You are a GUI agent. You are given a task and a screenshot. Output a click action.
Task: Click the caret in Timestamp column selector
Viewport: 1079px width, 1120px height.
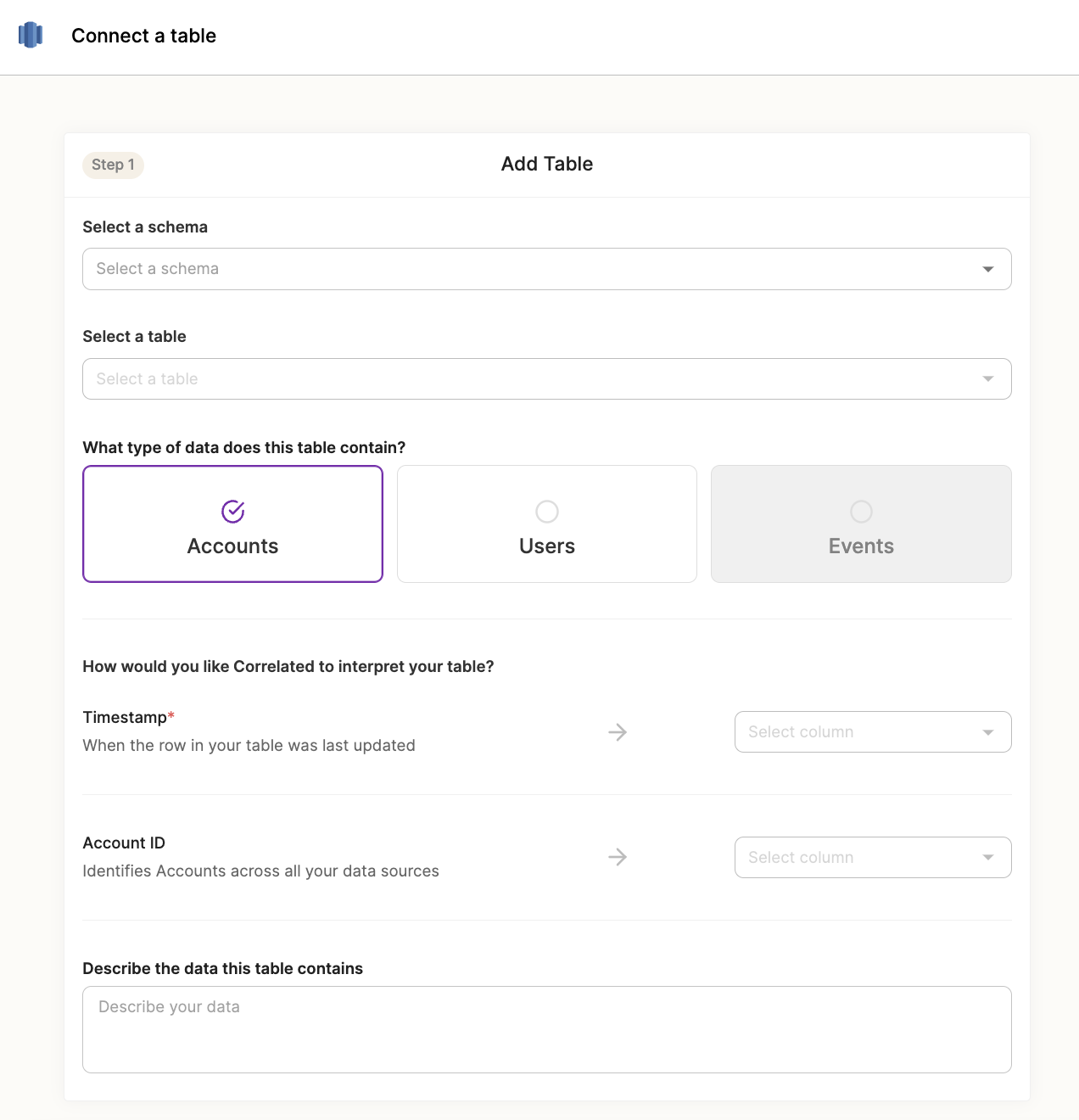click(x=987, y=732)
